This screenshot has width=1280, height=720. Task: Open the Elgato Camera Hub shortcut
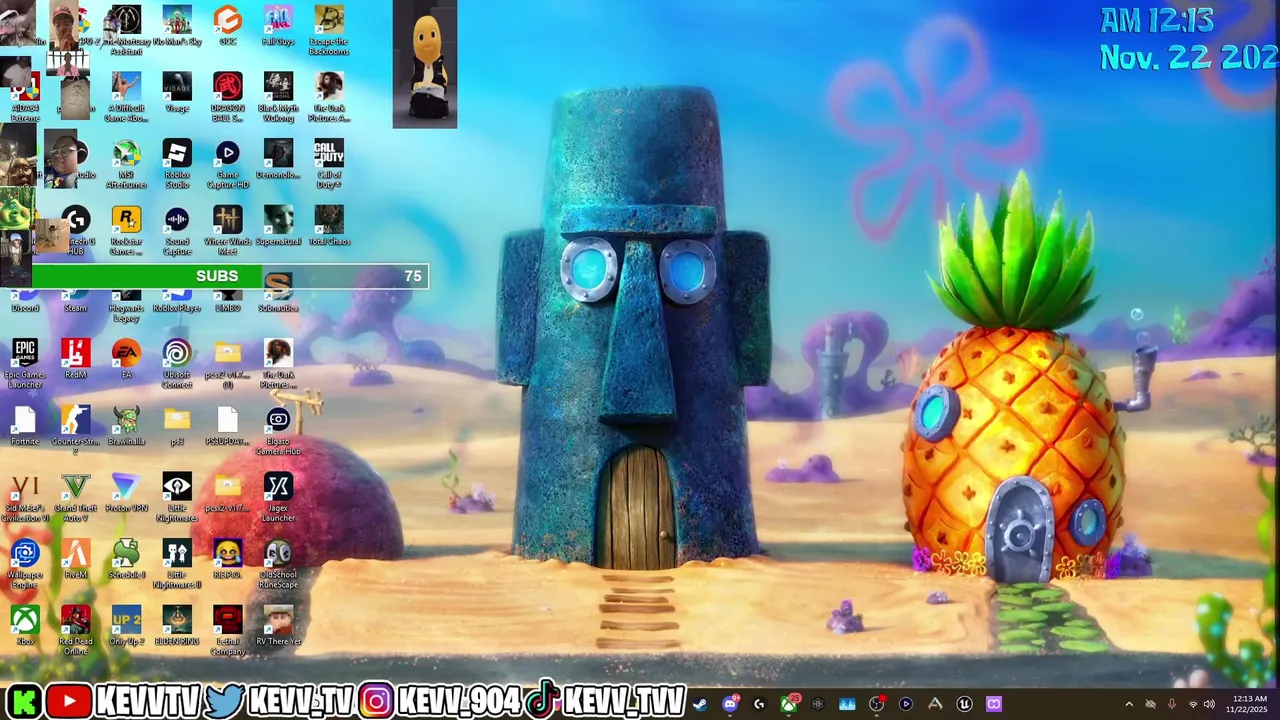tap(278, 431)
